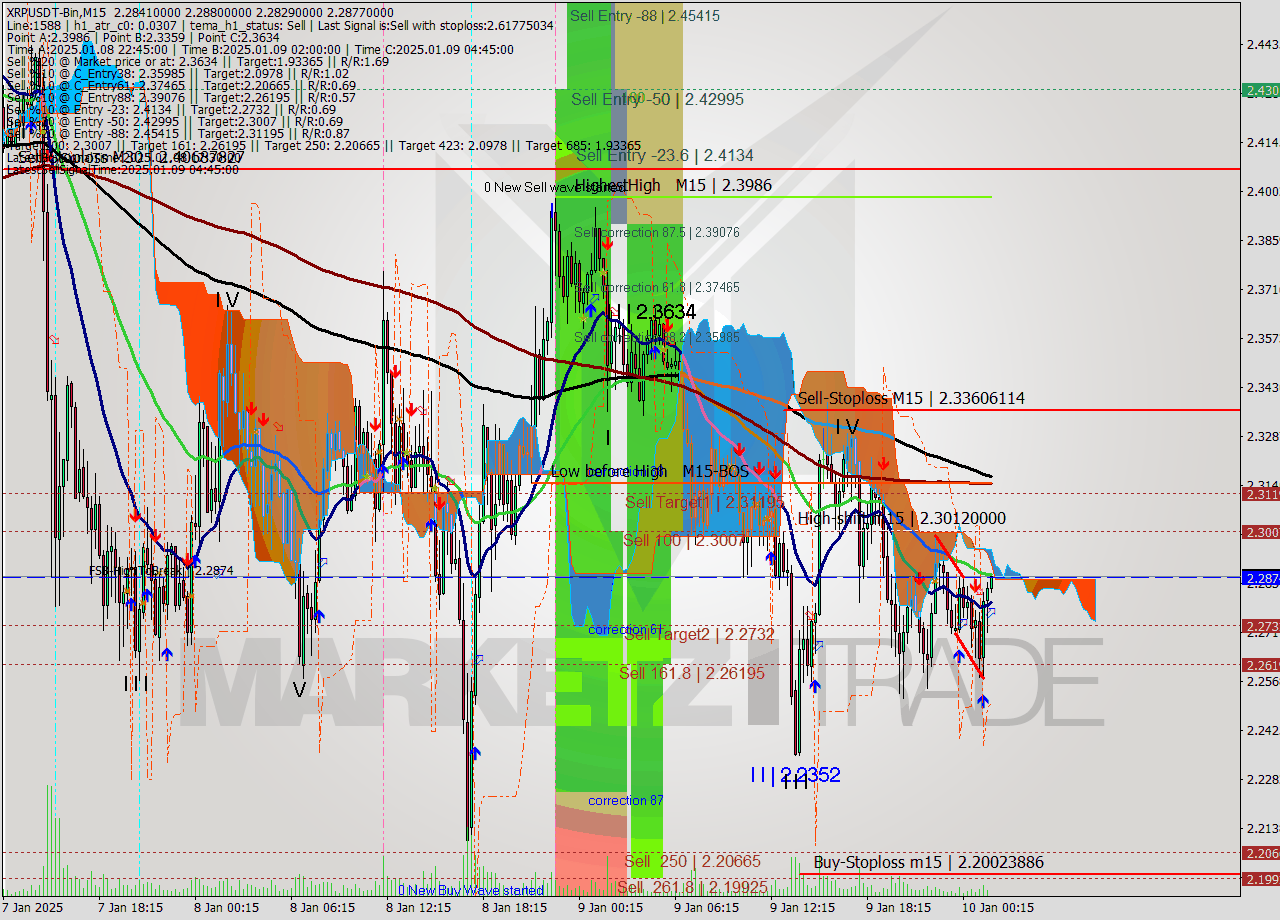Click the correction 87 label
The height and width of the screenshot is (920, 1280).
(x=625, y=801)
